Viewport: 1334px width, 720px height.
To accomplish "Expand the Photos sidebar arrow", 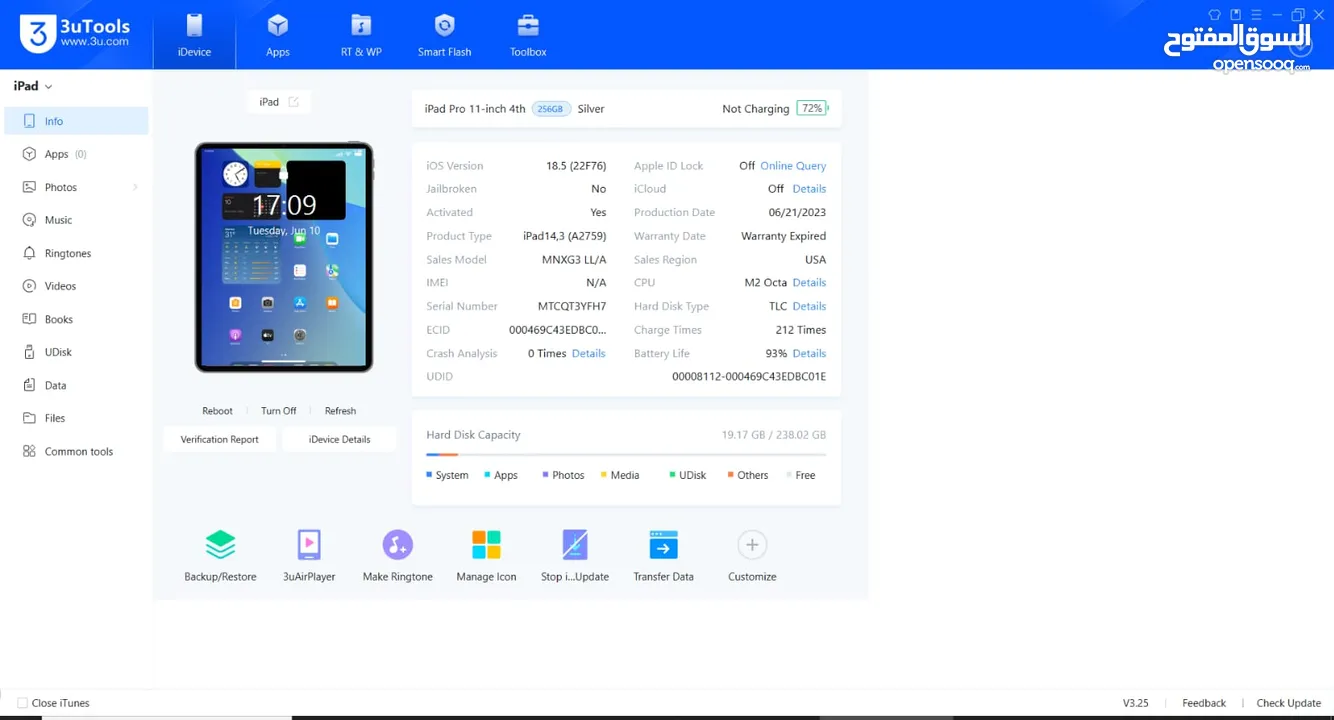I will (x=135, y=187).
